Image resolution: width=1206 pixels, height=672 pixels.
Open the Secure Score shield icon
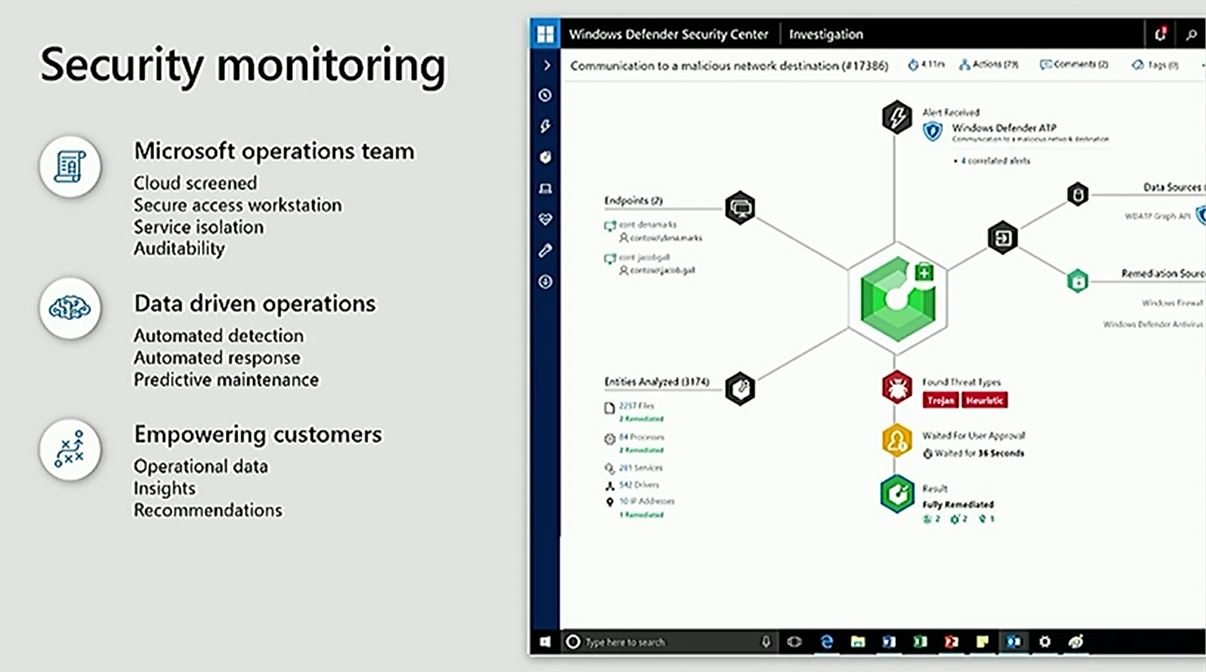[545, 219]
